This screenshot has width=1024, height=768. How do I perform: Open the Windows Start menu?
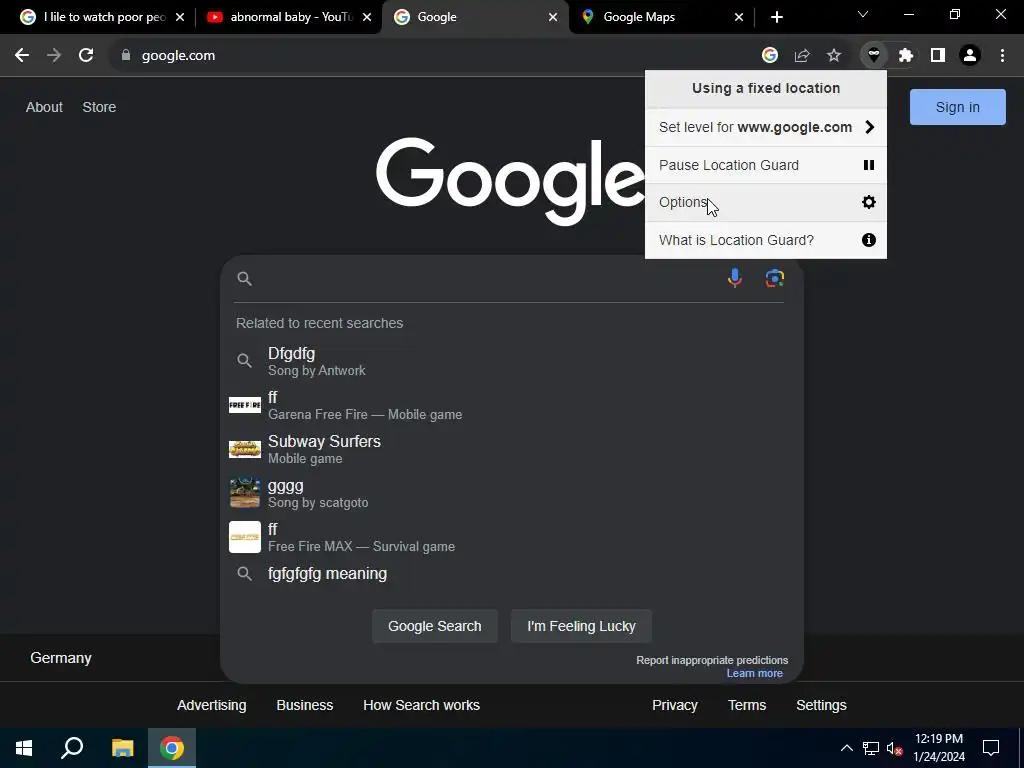[x=24, y=748]
